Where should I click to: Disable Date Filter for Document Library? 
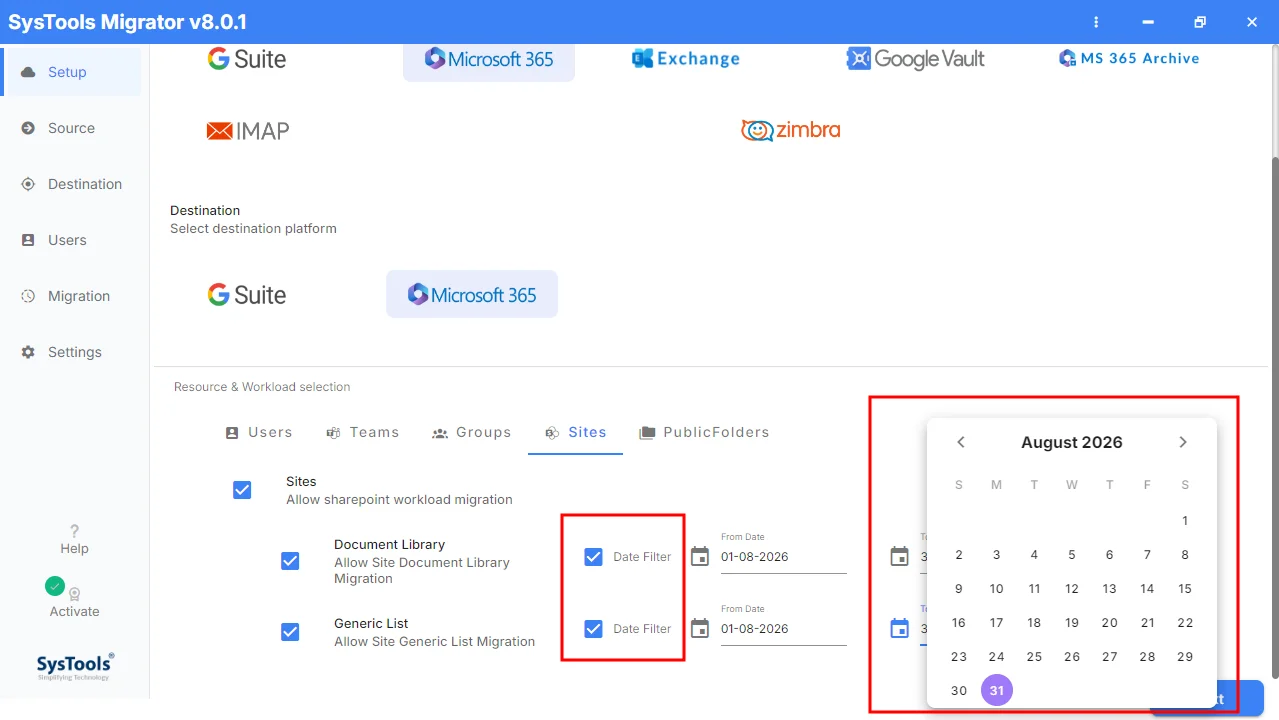click(x=593, y=557)
